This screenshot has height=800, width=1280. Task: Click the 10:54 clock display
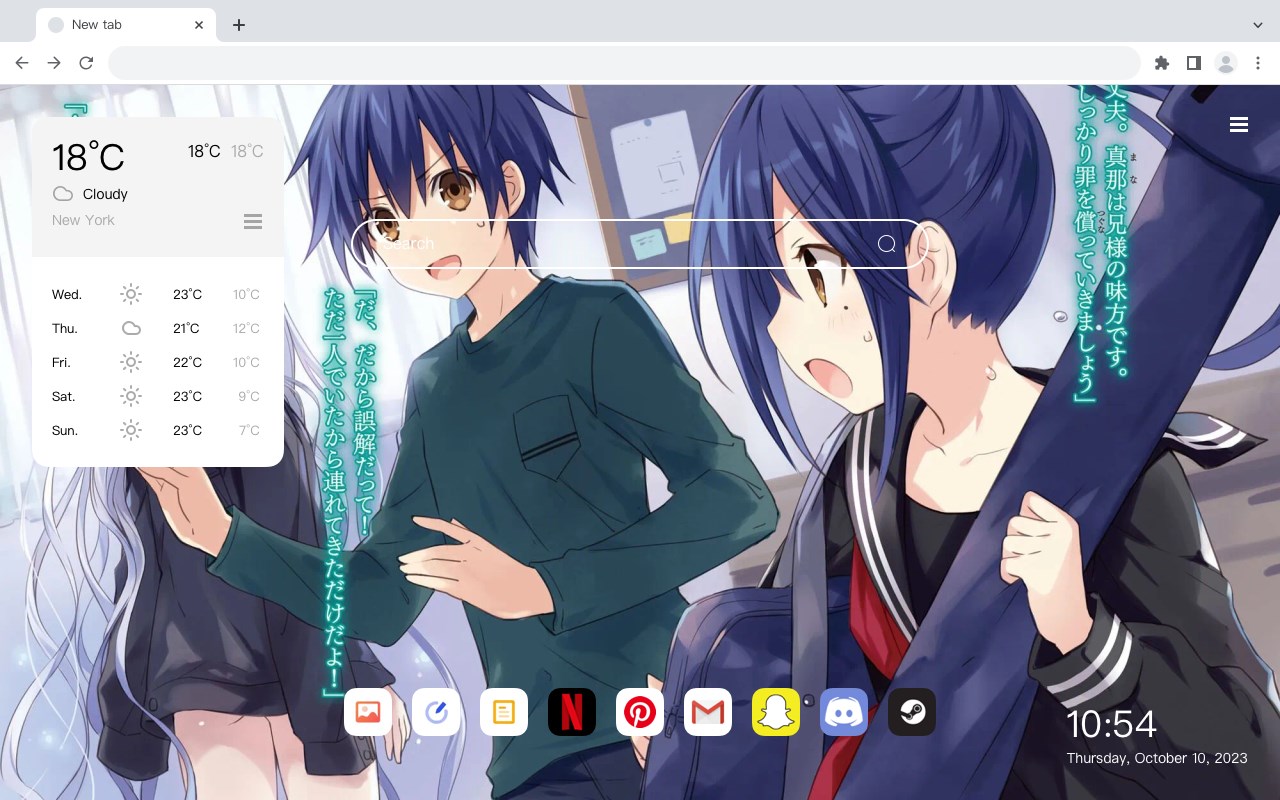(1111, 723)
